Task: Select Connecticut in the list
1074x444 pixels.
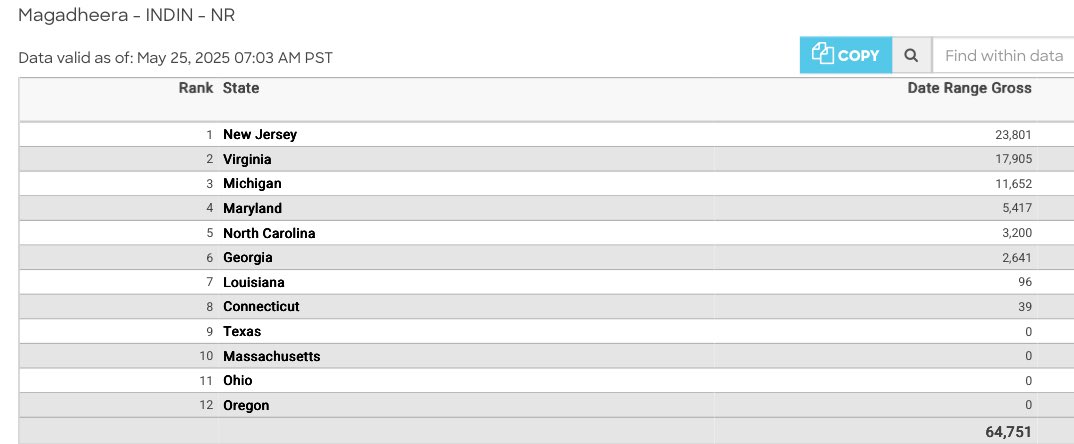Action: coord(261,306)
